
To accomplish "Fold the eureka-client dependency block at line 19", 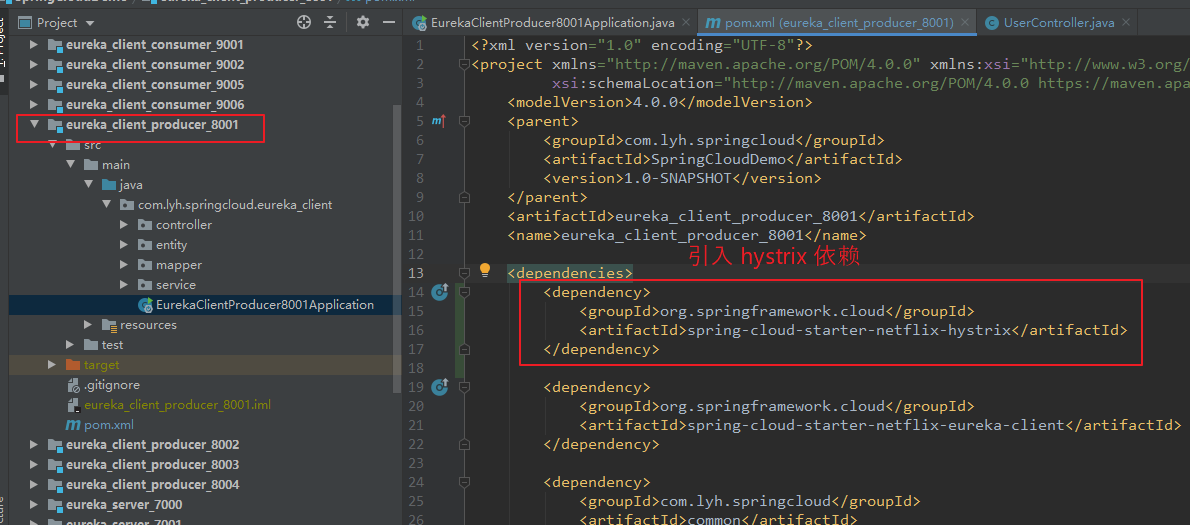I will tap(464, 387).
